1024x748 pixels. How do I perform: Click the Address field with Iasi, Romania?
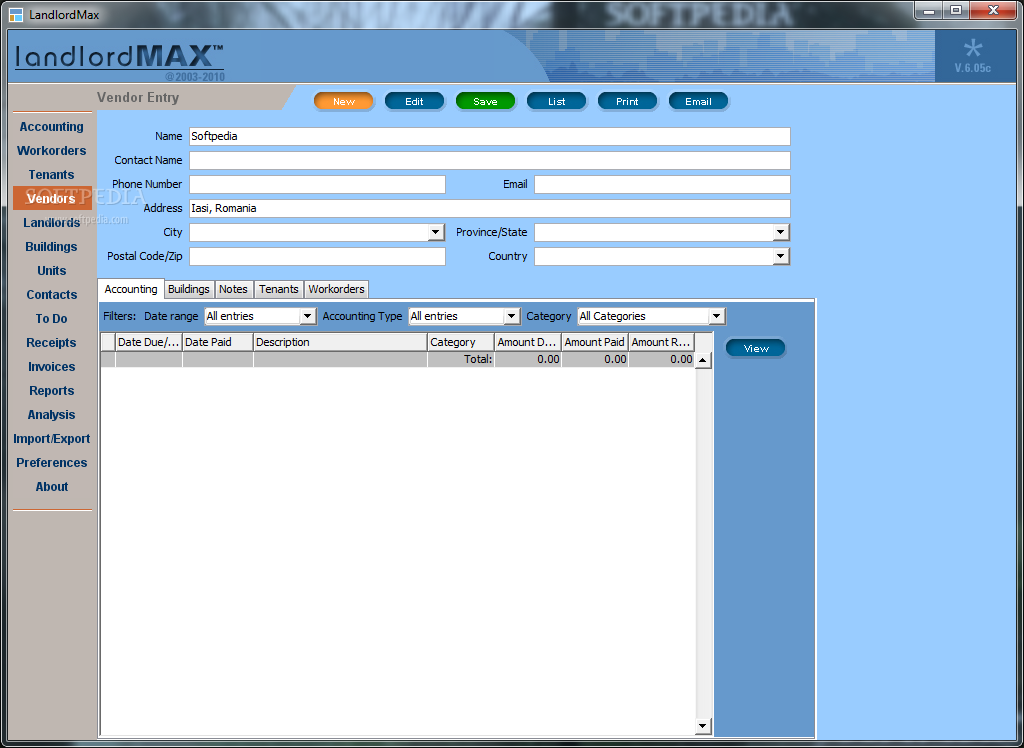pos(490,208)
